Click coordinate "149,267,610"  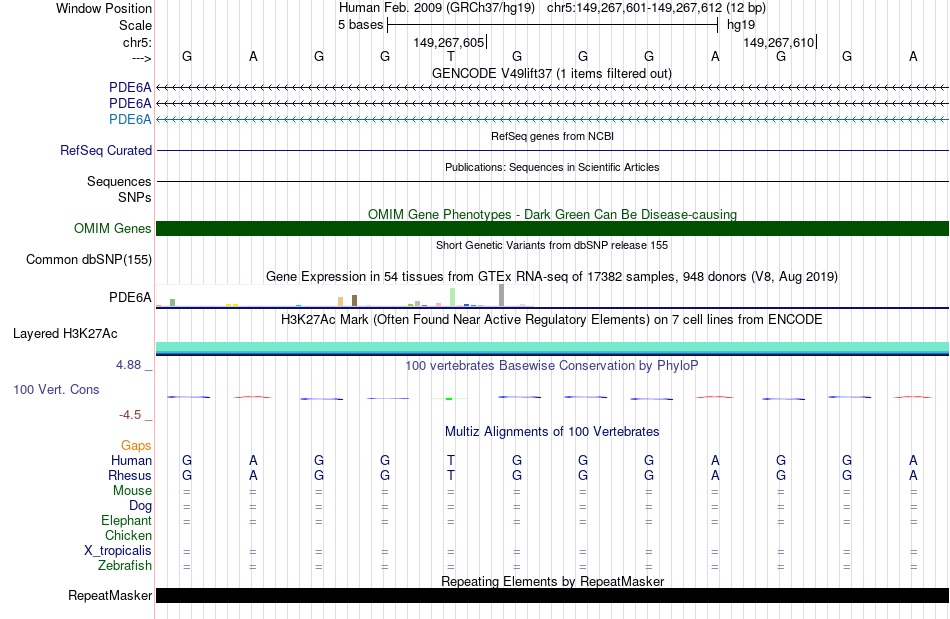pos(779,42)
